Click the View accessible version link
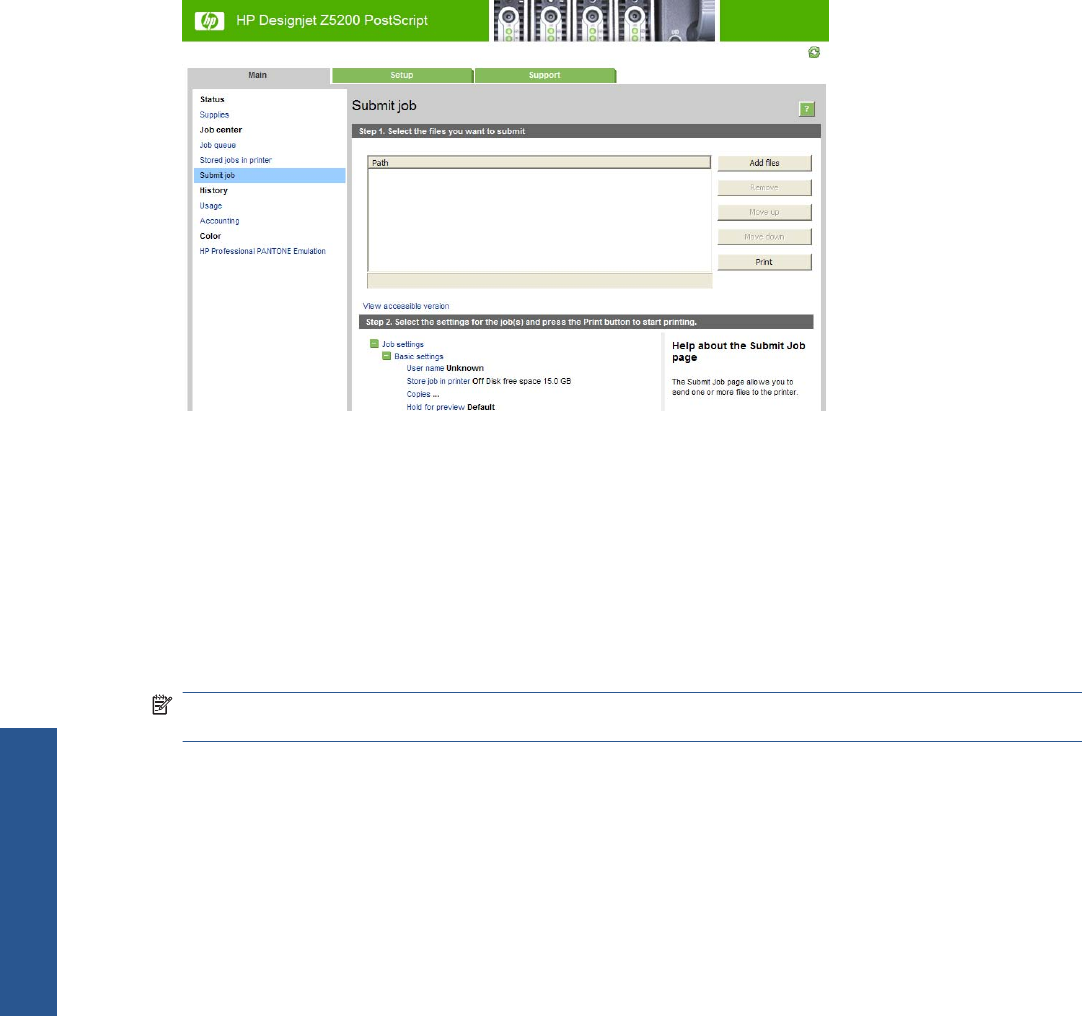The height and width of the screenshot is (1016, 1082). point(406,306)
